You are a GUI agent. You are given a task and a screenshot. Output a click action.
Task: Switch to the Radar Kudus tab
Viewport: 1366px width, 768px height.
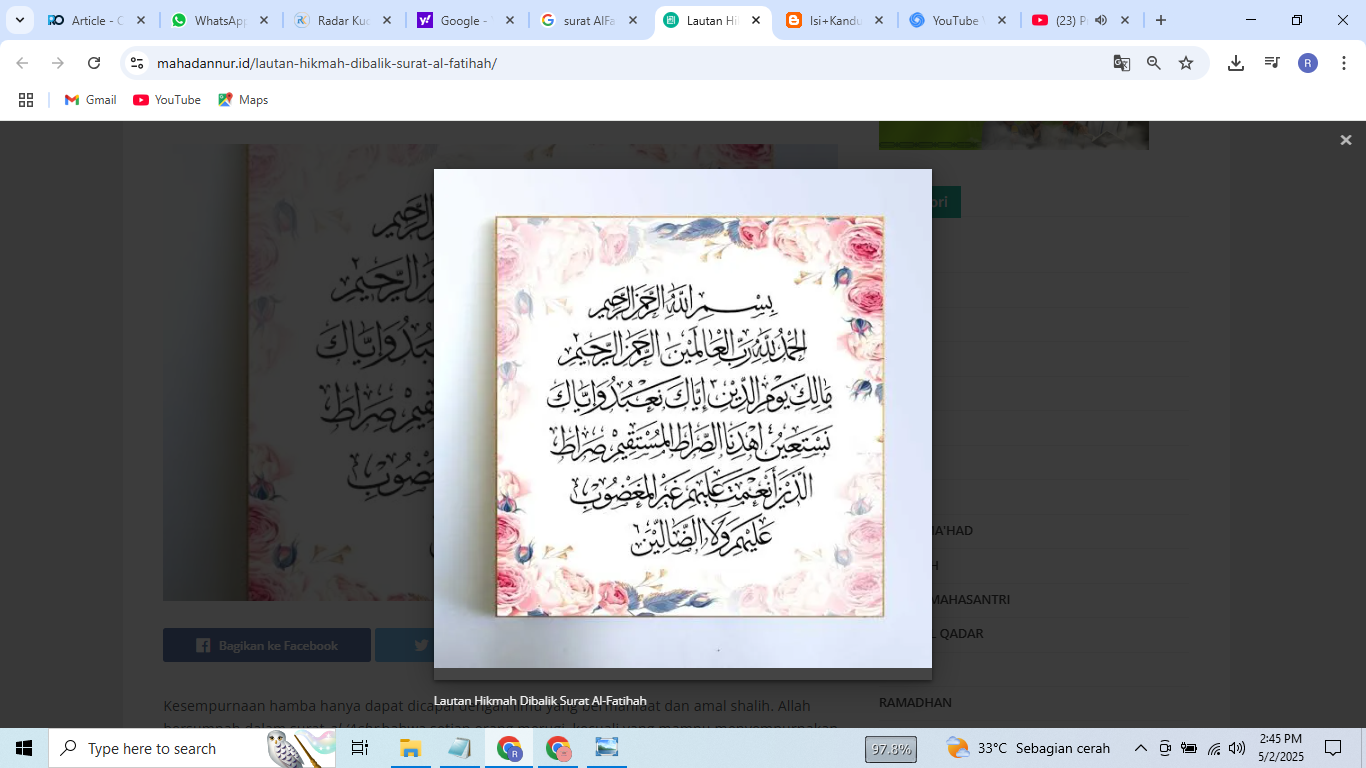click(343, 20)
